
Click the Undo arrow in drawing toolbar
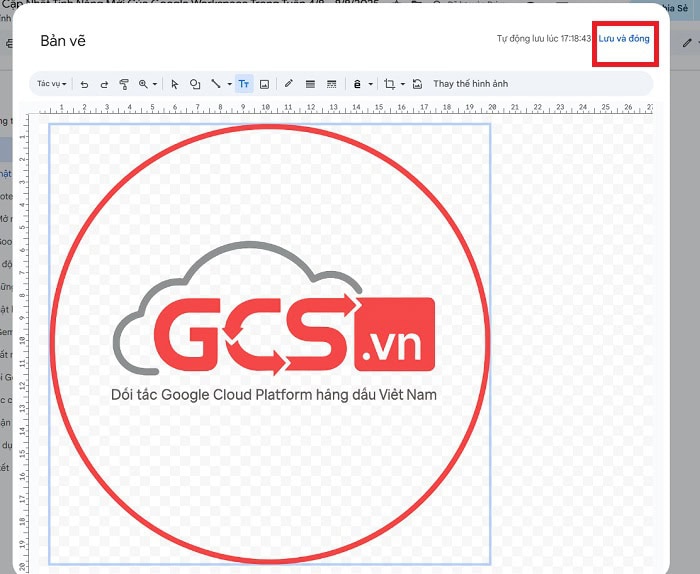pyautogui.click(x=85, y=84)
